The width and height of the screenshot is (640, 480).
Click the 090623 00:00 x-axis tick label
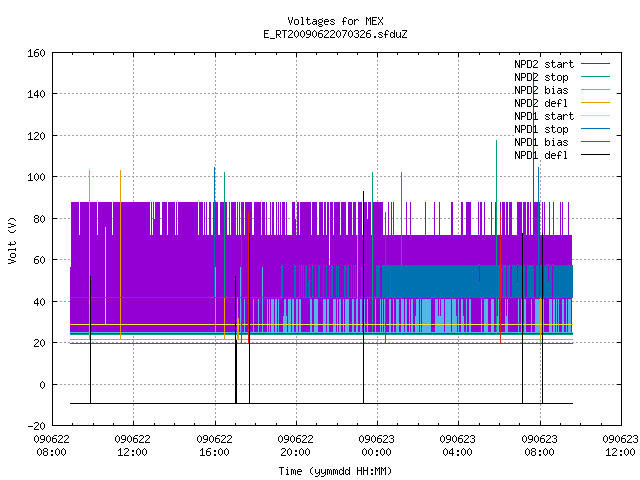tap(376, 446)
